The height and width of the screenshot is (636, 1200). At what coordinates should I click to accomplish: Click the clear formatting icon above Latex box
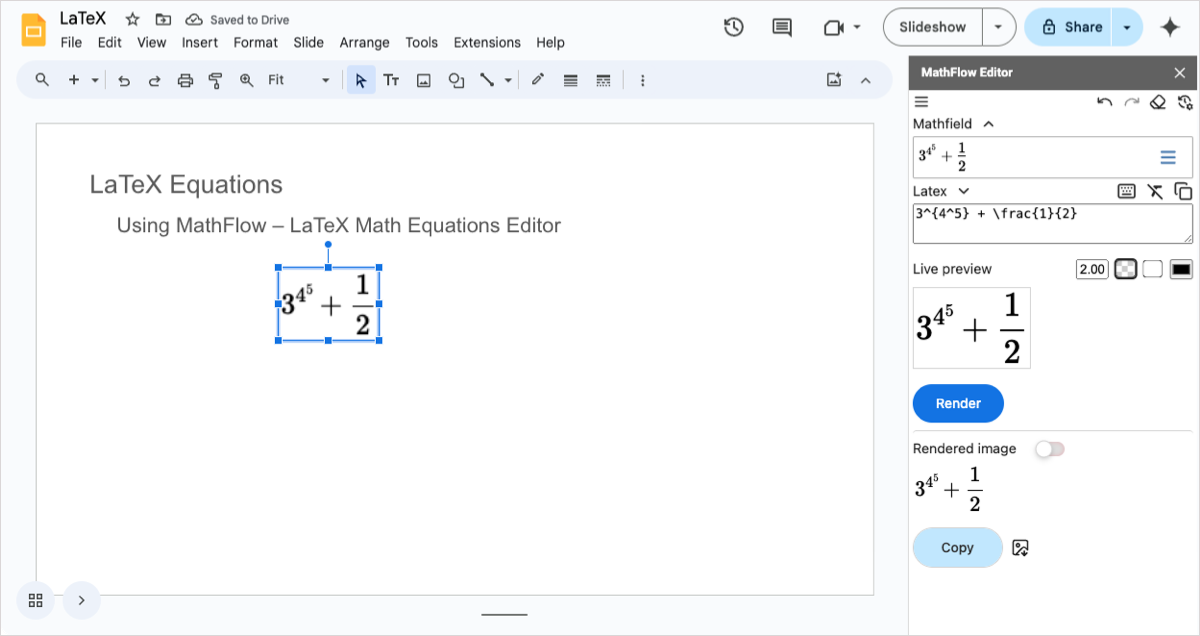1156,191
